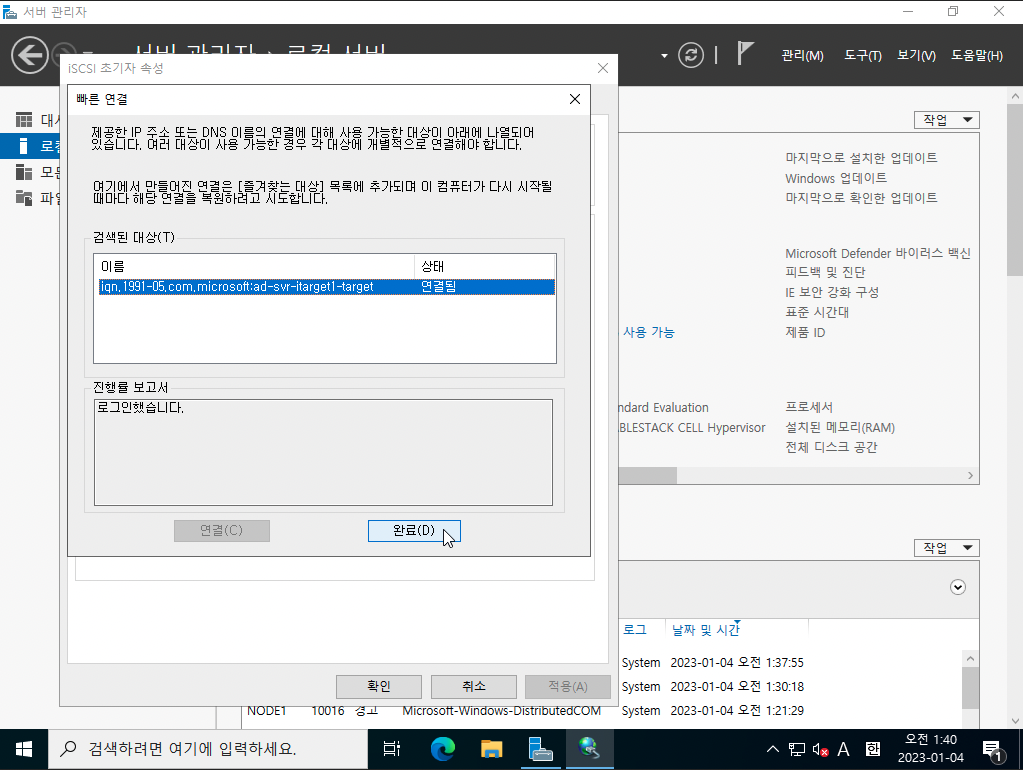Click the 상태 column header
This screenshot has width=1023, height=770.
(485, 266)
